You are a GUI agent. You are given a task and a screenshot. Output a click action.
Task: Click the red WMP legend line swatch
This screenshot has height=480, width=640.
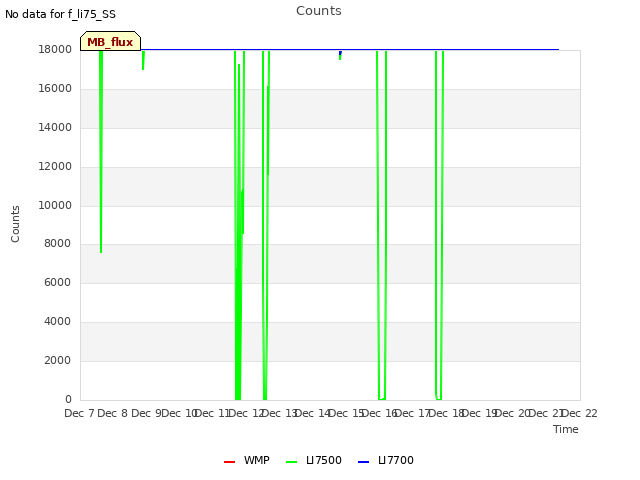[x=229, y=462]
